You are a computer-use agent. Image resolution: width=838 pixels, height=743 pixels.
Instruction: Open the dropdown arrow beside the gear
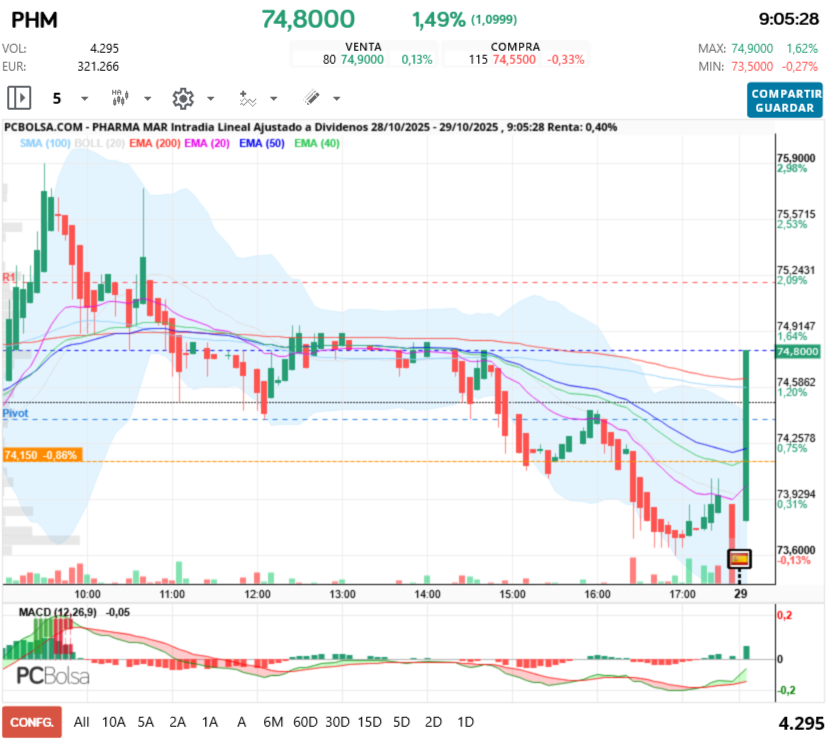click(210, 99)
